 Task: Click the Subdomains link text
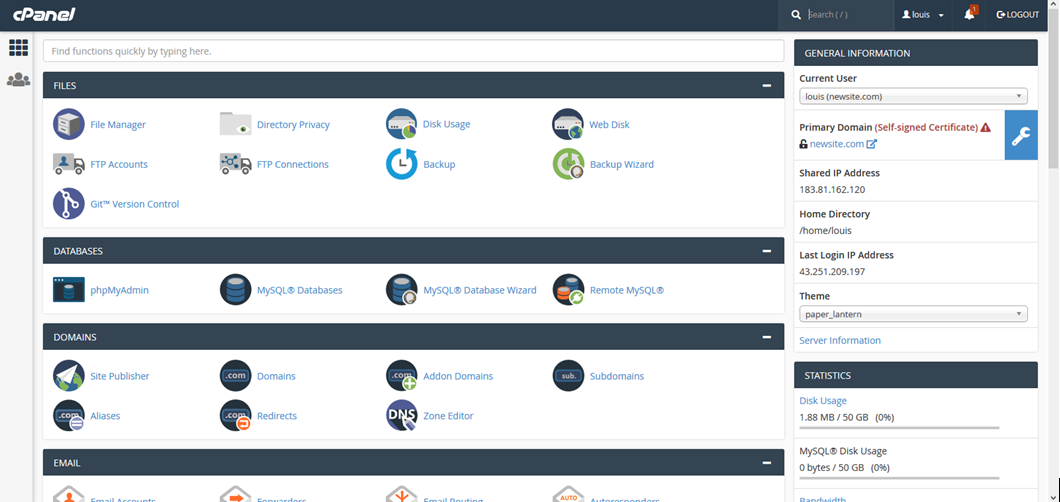[617, 376]
